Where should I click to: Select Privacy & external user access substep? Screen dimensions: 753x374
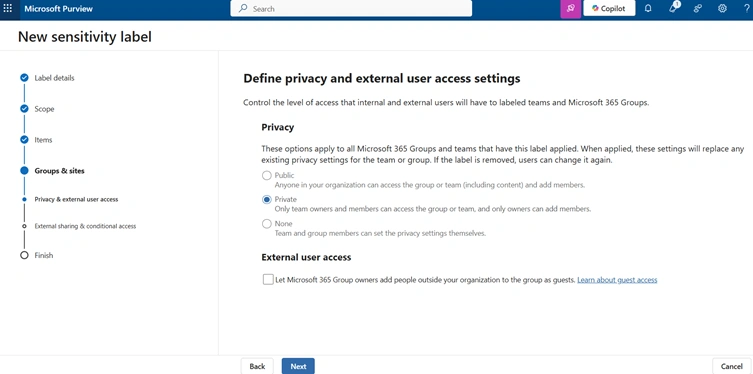click(x=76, y=199)
